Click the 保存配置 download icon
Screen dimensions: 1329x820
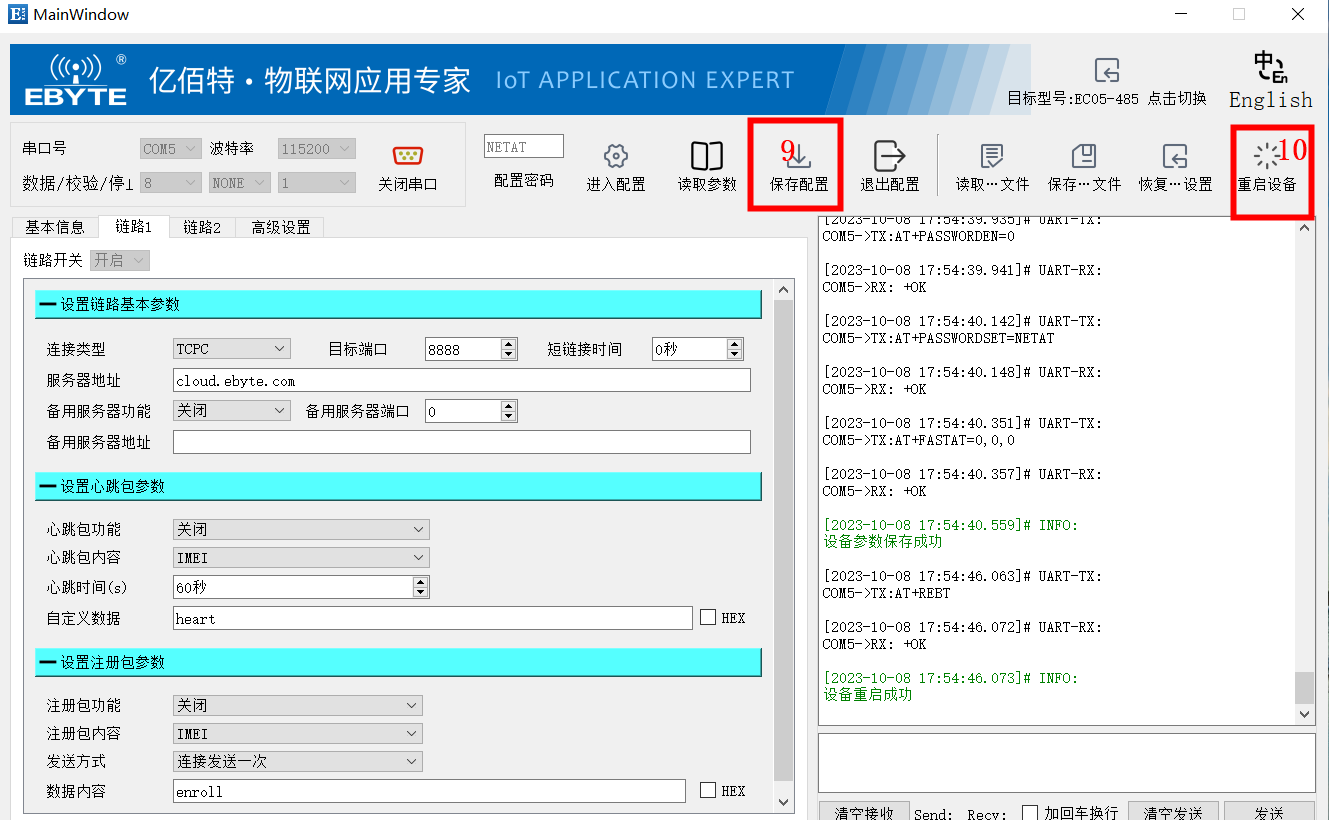pyautogui.click(x=799, y=157)
